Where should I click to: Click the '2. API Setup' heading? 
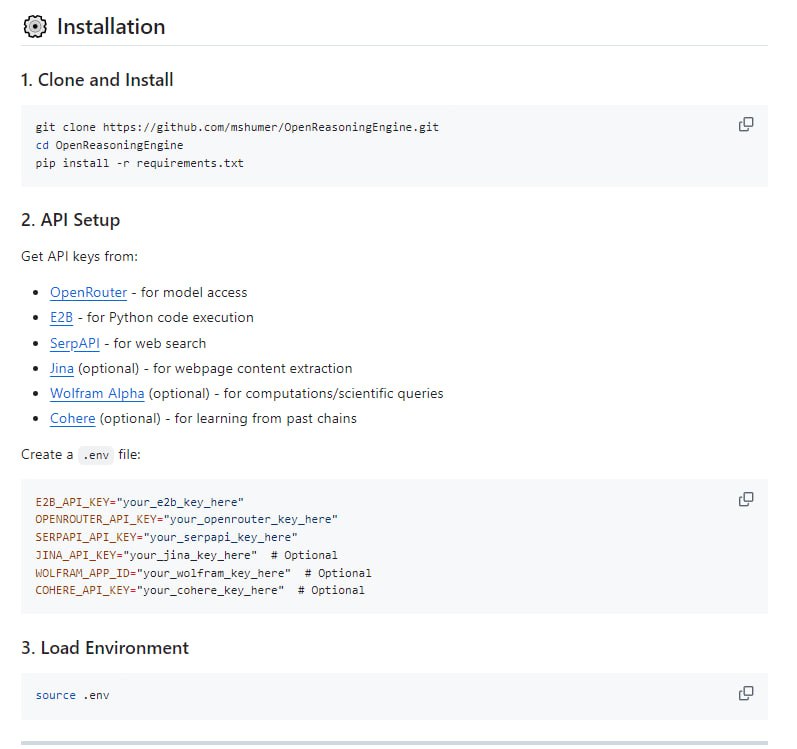point(70,219)
